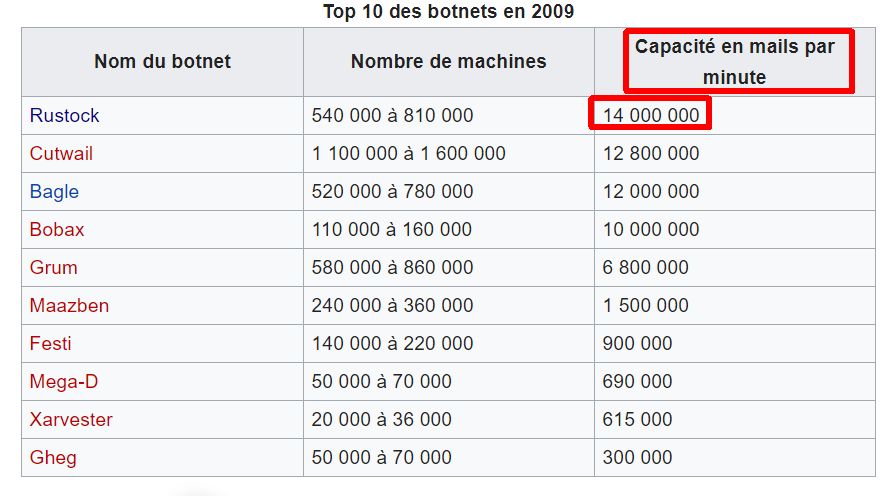Select the Festi link

click(51, 344)
